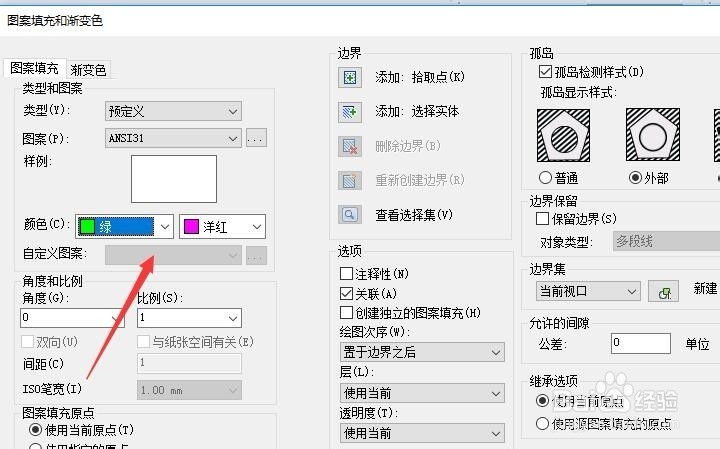720x449 pixels.
Task: Enable 创建独立的图案填充 checkbox
Action: [x=346, y=313]
